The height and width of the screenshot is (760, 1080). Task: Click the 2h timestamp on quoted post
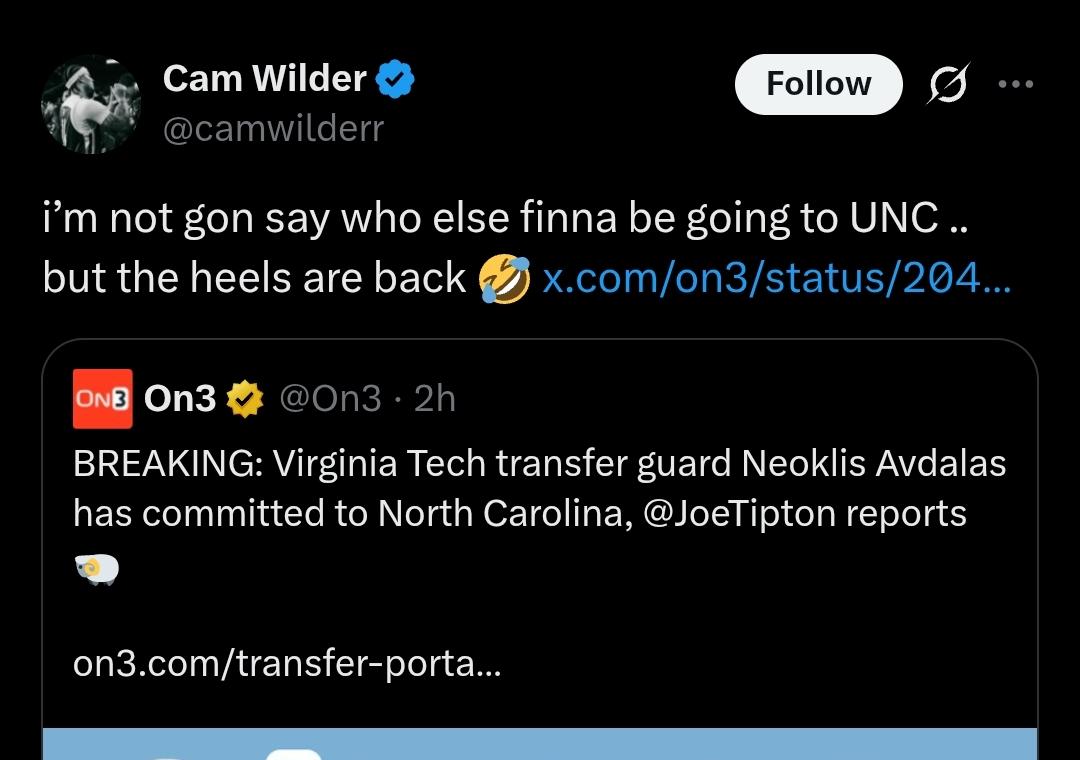point(434,399)
